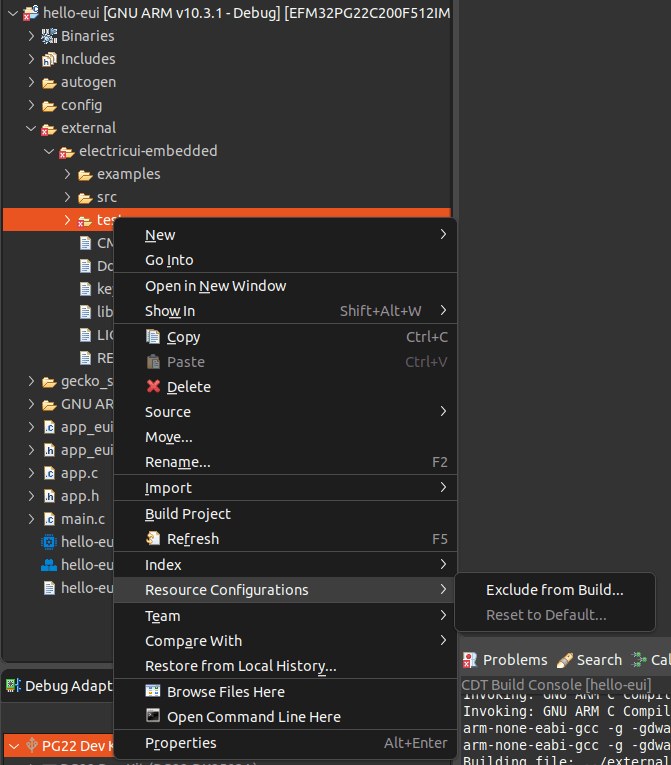This screenshot has height=765, width=671.
Task: Click the Refresh icon in context menu
Action: (x=153, y=539)
